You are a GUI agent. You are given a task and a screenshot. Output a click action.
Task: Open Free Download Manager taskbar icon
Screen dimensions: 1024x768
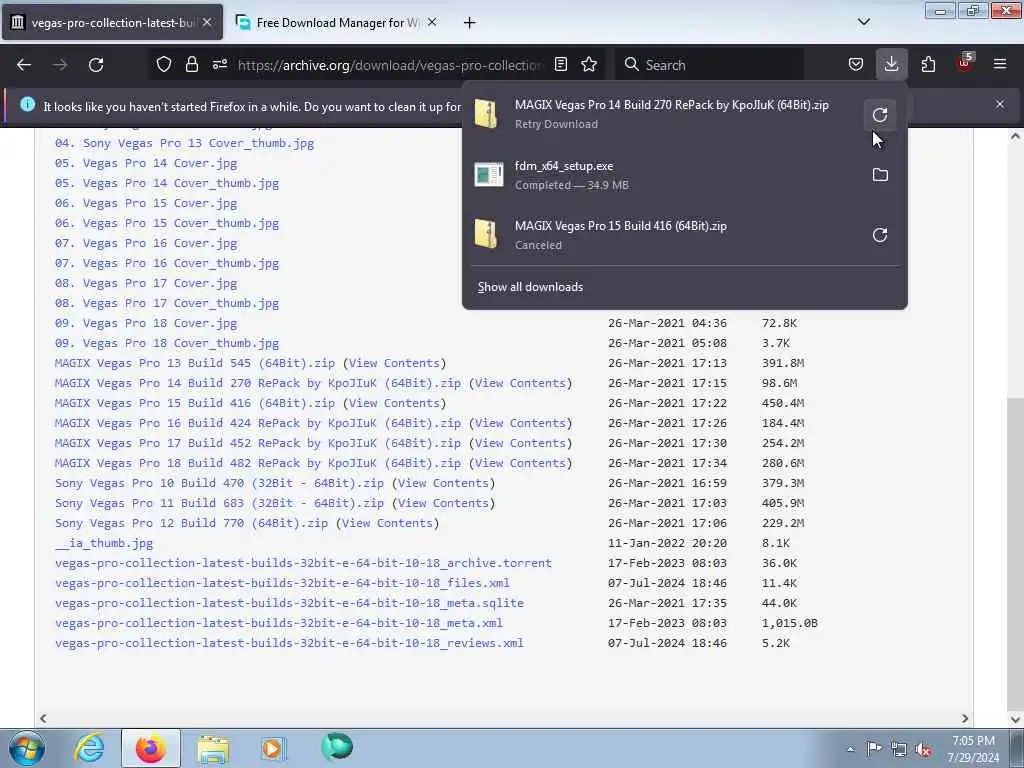pyautogui.click(x=337, y=748)
